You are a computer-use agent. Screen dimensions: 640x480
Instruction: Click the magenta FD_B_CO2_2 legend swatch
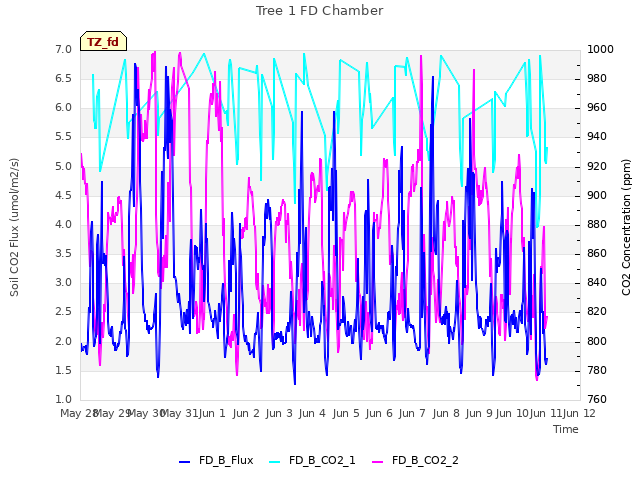pyautogui.click(x=378, y=461)
